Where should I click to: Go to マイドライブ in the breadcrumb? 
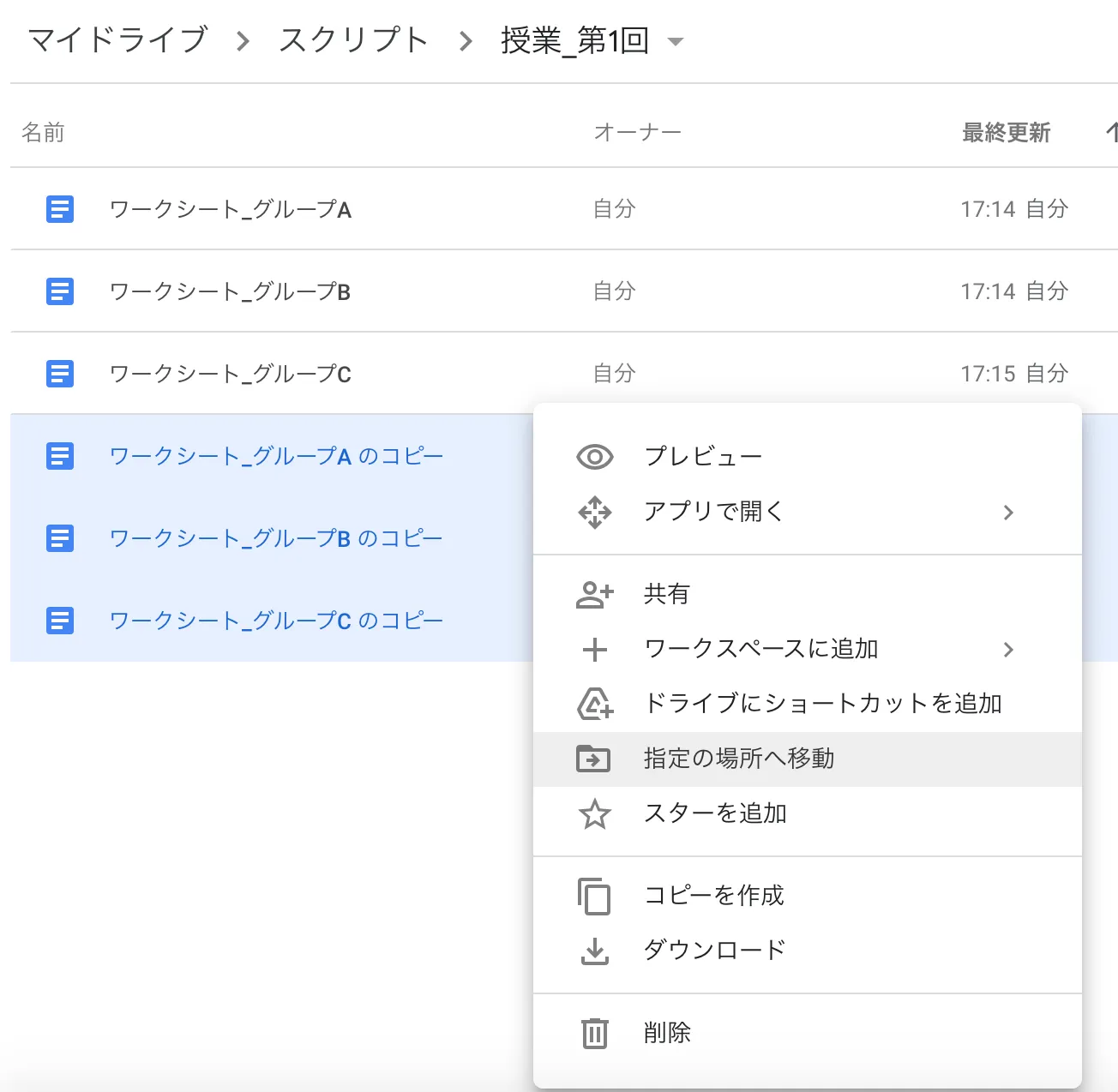coord(118,40)
